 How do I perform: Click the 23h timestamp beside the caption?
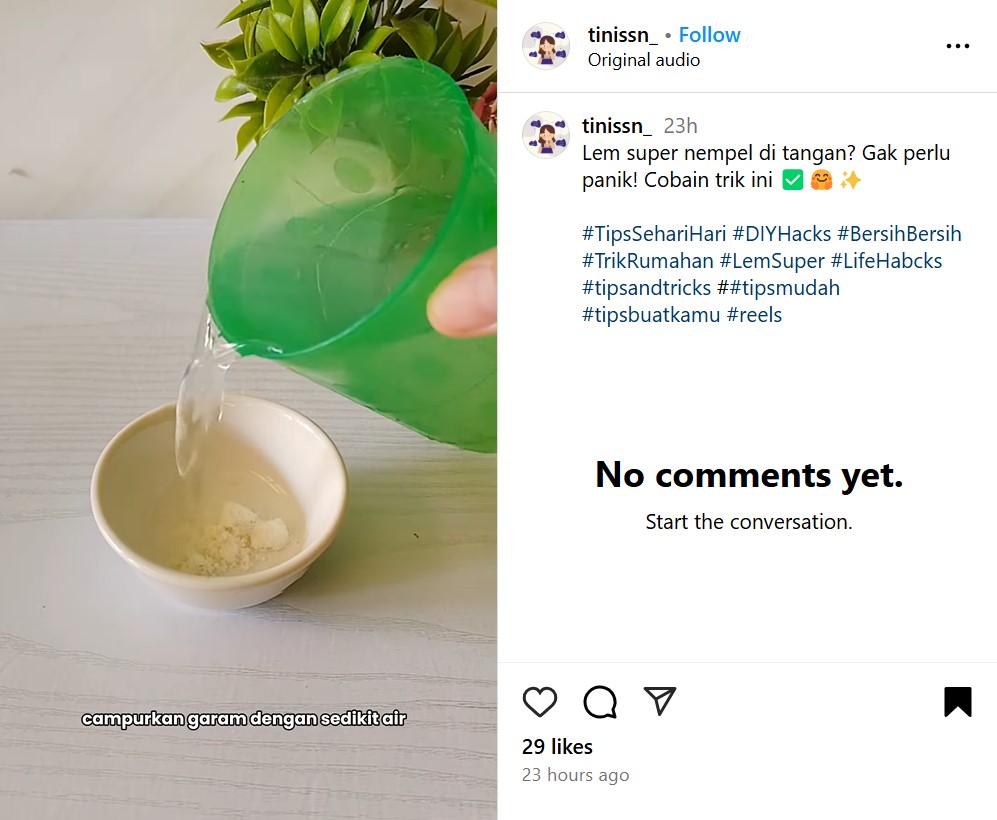click(x=679, y=125)
